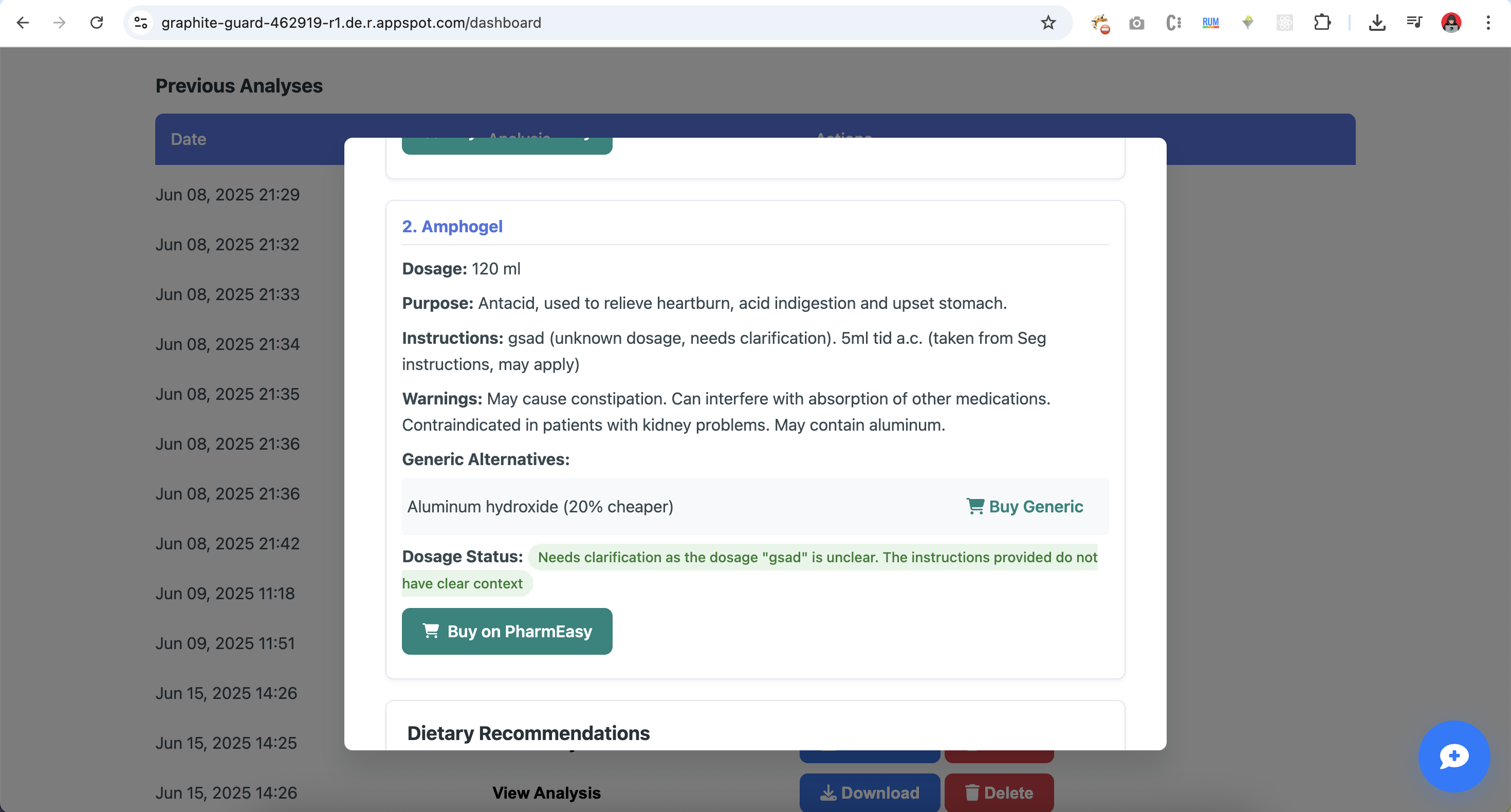
Task: Go back with the browser arrow
Action: pos(23,23)
